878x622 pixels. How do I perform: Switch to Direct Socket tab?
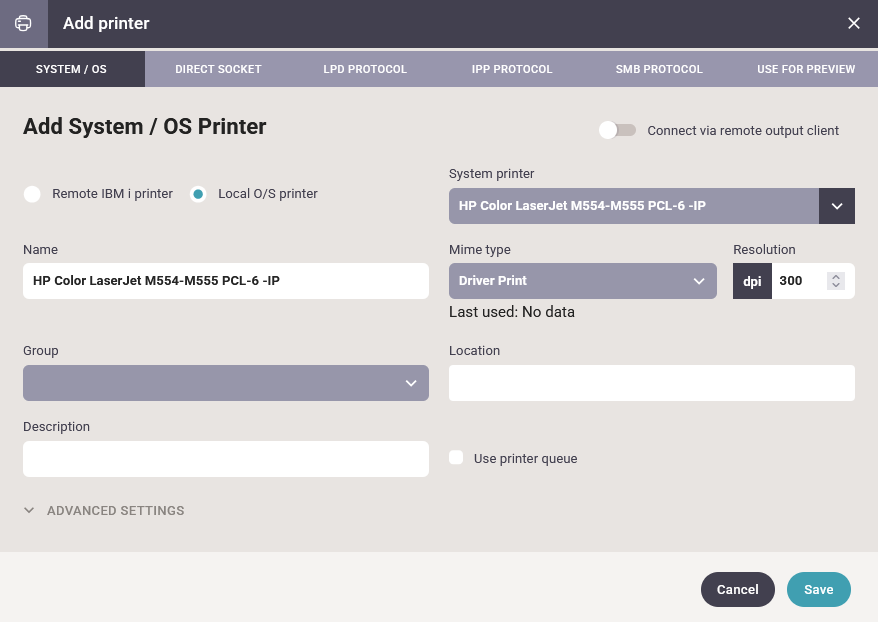[x=218, y=69]
